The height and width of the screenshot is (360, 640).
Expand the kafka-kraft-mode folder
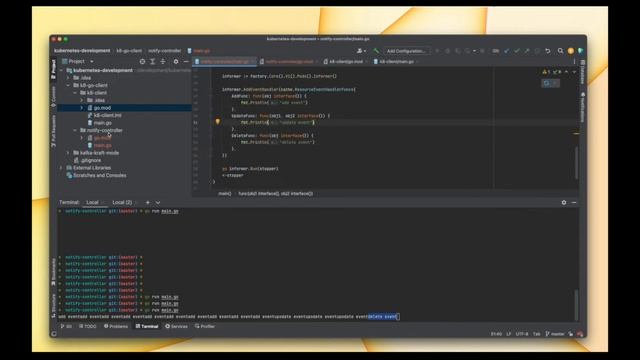68,153
